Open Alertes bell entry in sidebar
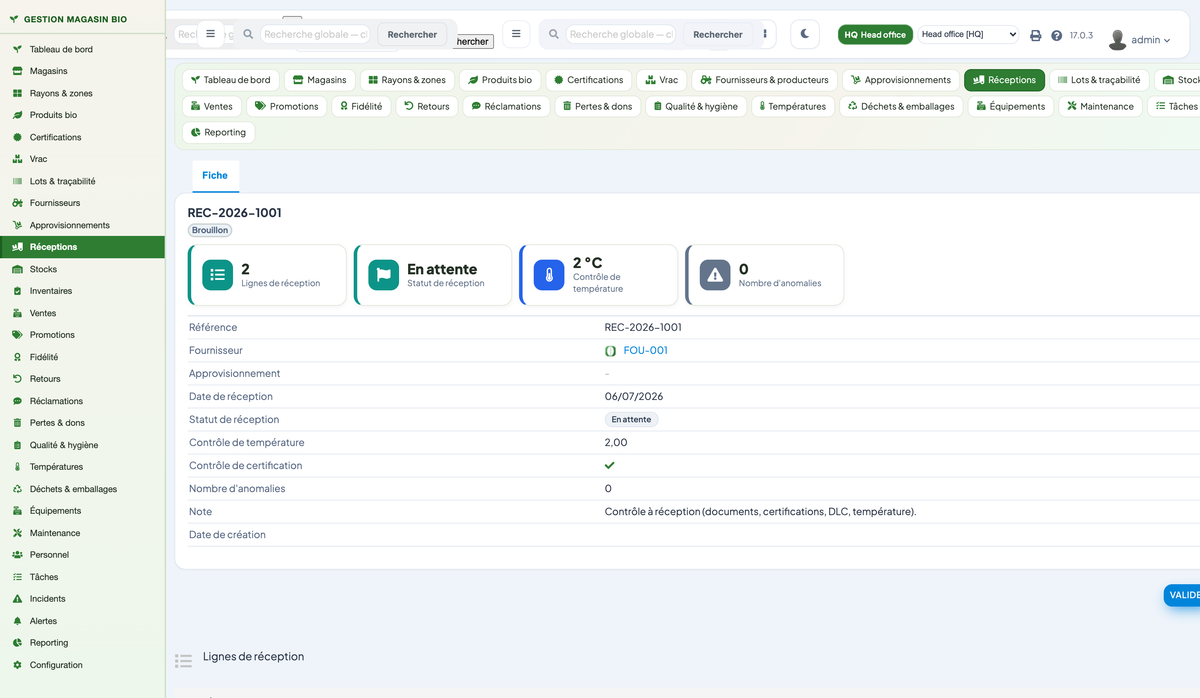 82,621
